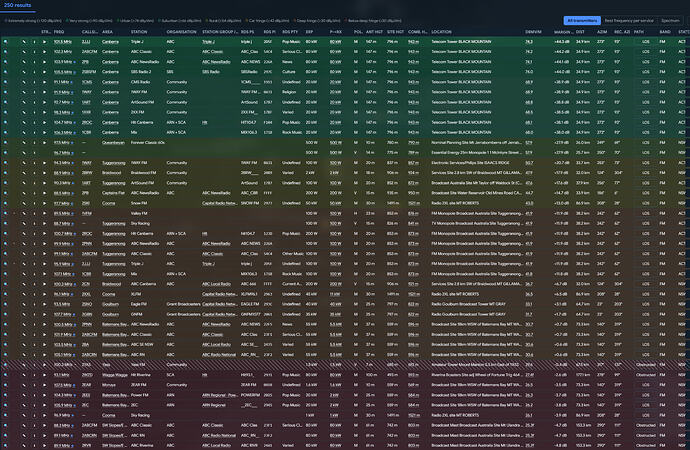Open callsign 2CN link on ABC Canberra row

coord(86,284)
